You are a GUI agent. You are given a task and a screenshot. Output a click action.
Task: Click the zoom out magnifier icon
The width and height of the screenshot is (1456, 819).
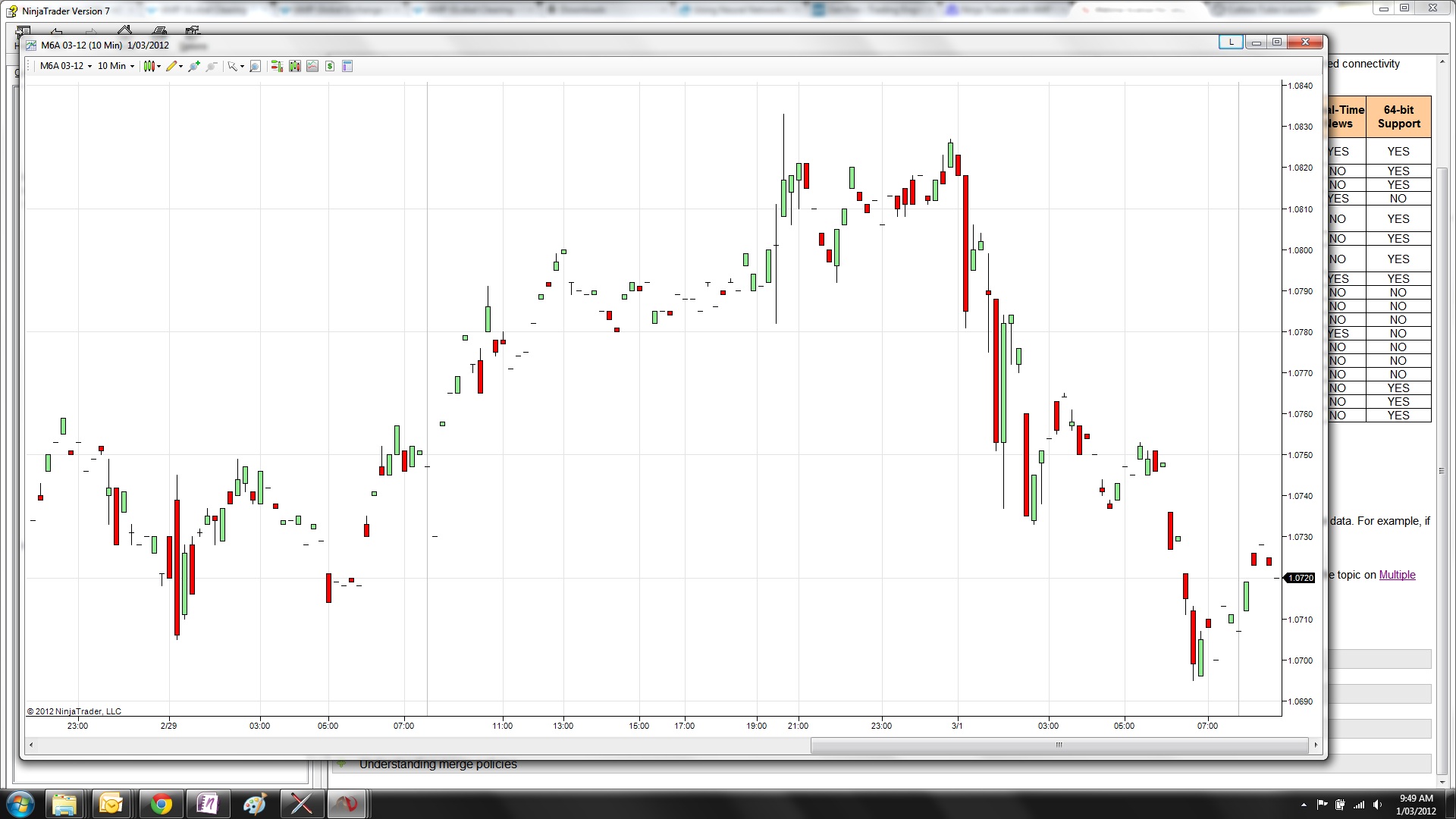pos(212,66)
